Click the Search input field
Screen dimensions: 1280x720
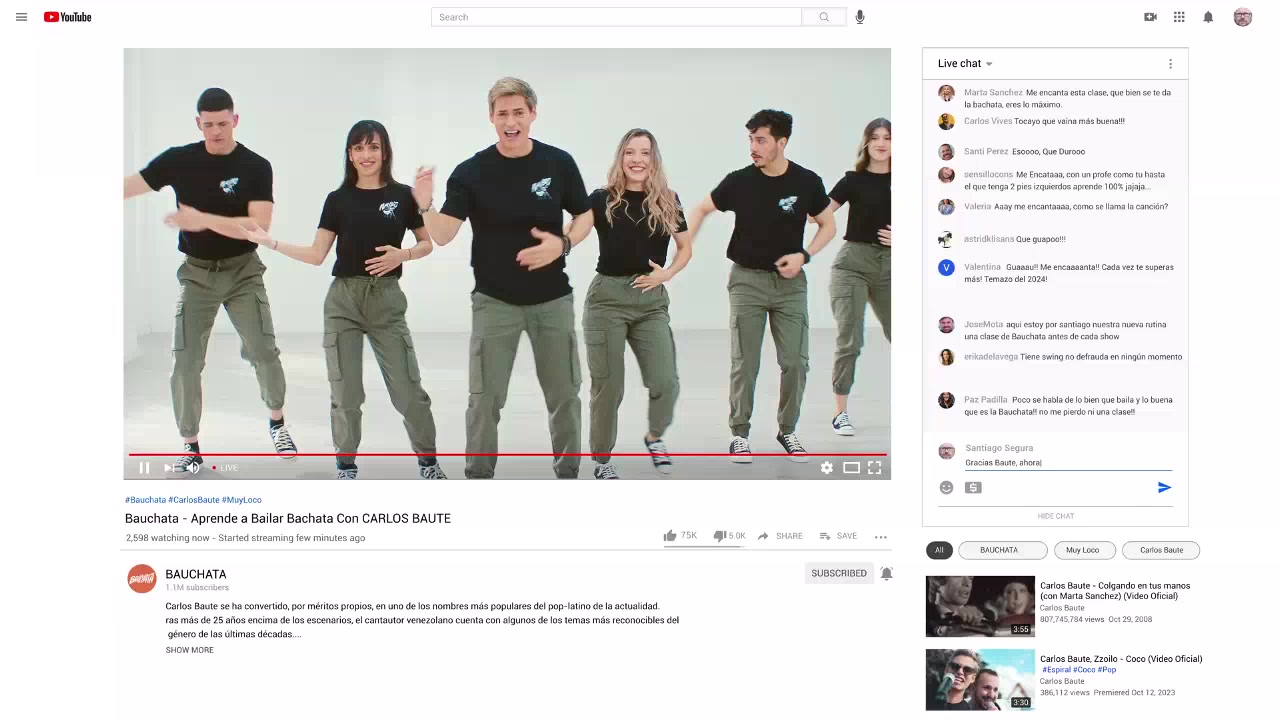[x=616, y=17]
